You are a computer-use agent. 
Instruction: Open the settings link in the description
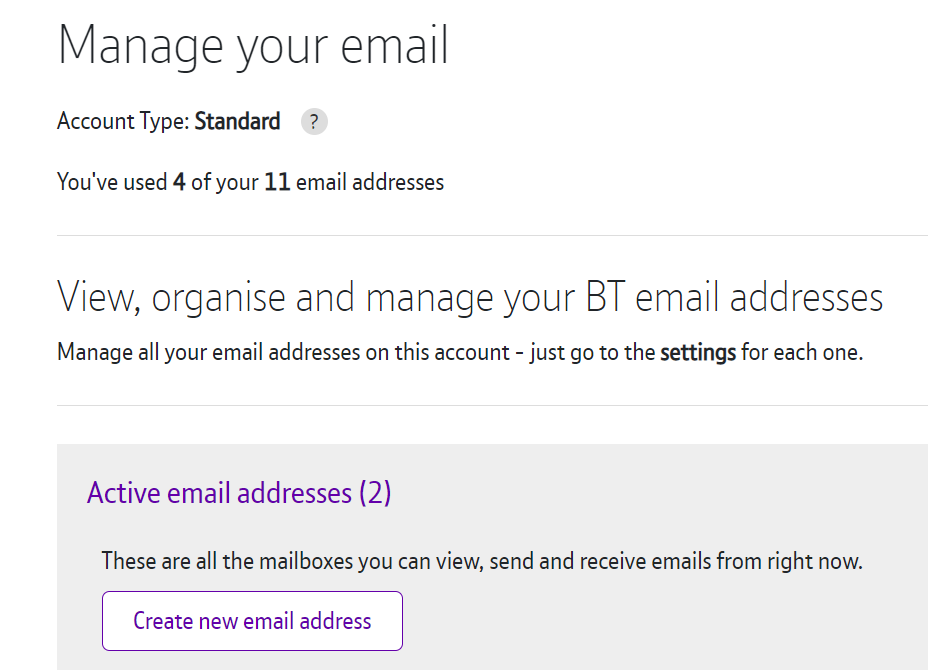tap(699, 352)
